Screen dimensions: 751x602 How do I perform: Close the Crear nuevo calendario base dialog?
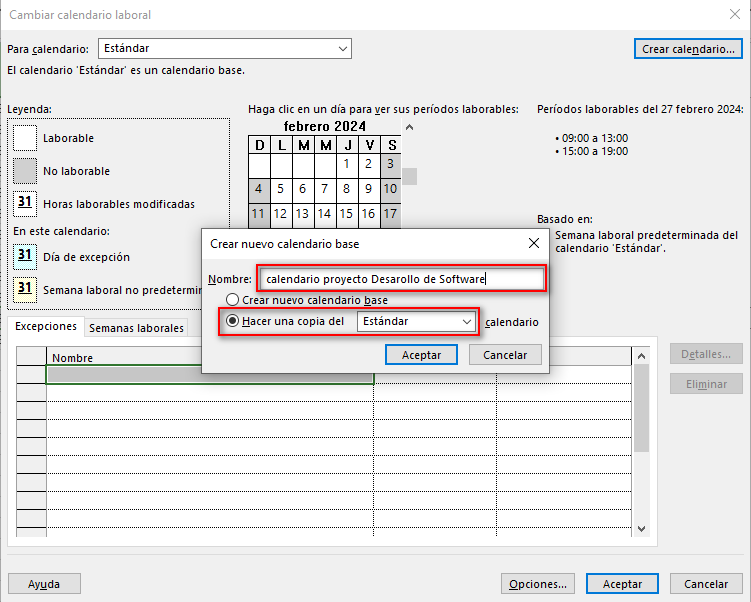533,243
